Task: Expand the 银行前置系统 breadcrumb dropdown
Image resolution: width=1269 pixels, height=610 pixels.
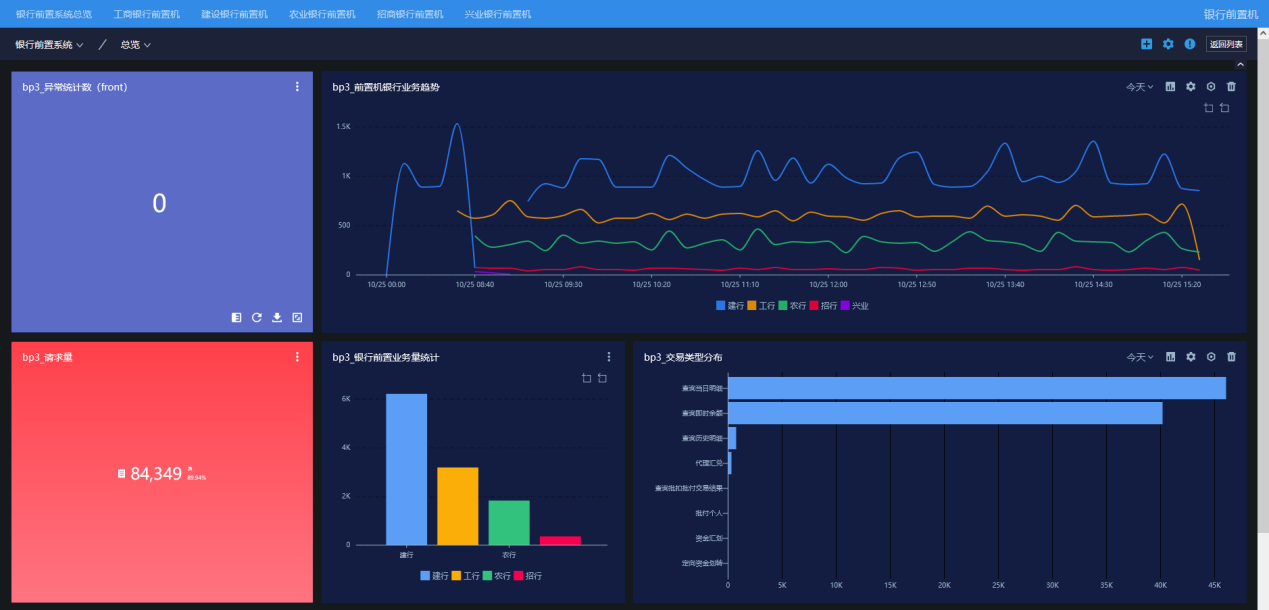Action: pyautogui.click(x=49, y=45)
